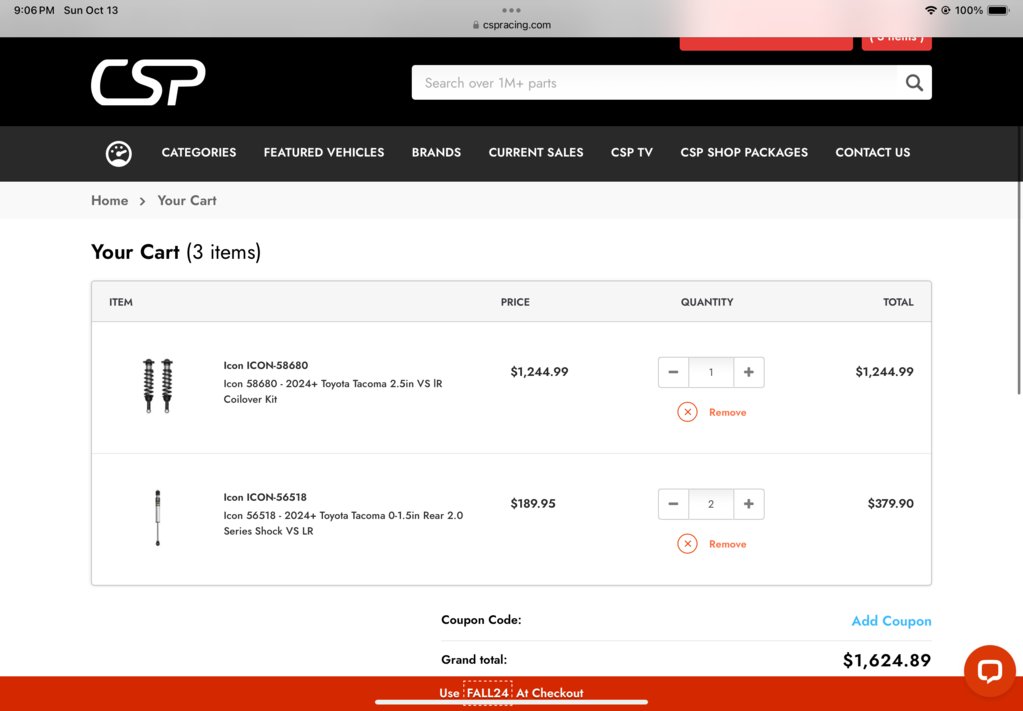
Task: Click the Grand total $1,624.89 amount
Action: (887, 661)
